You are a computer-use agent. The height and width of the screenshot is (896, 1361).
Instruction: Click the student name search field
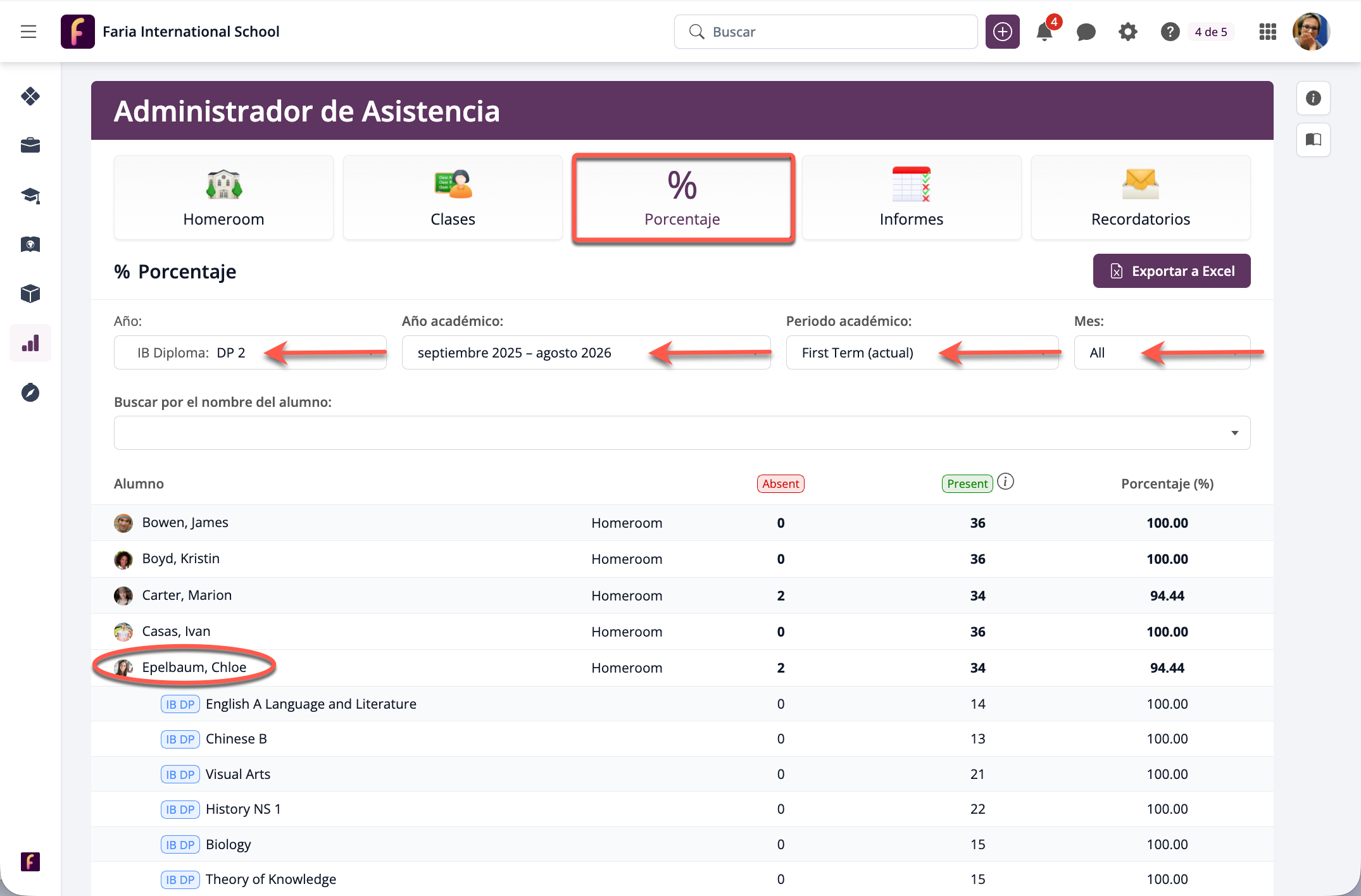(681, 433)
